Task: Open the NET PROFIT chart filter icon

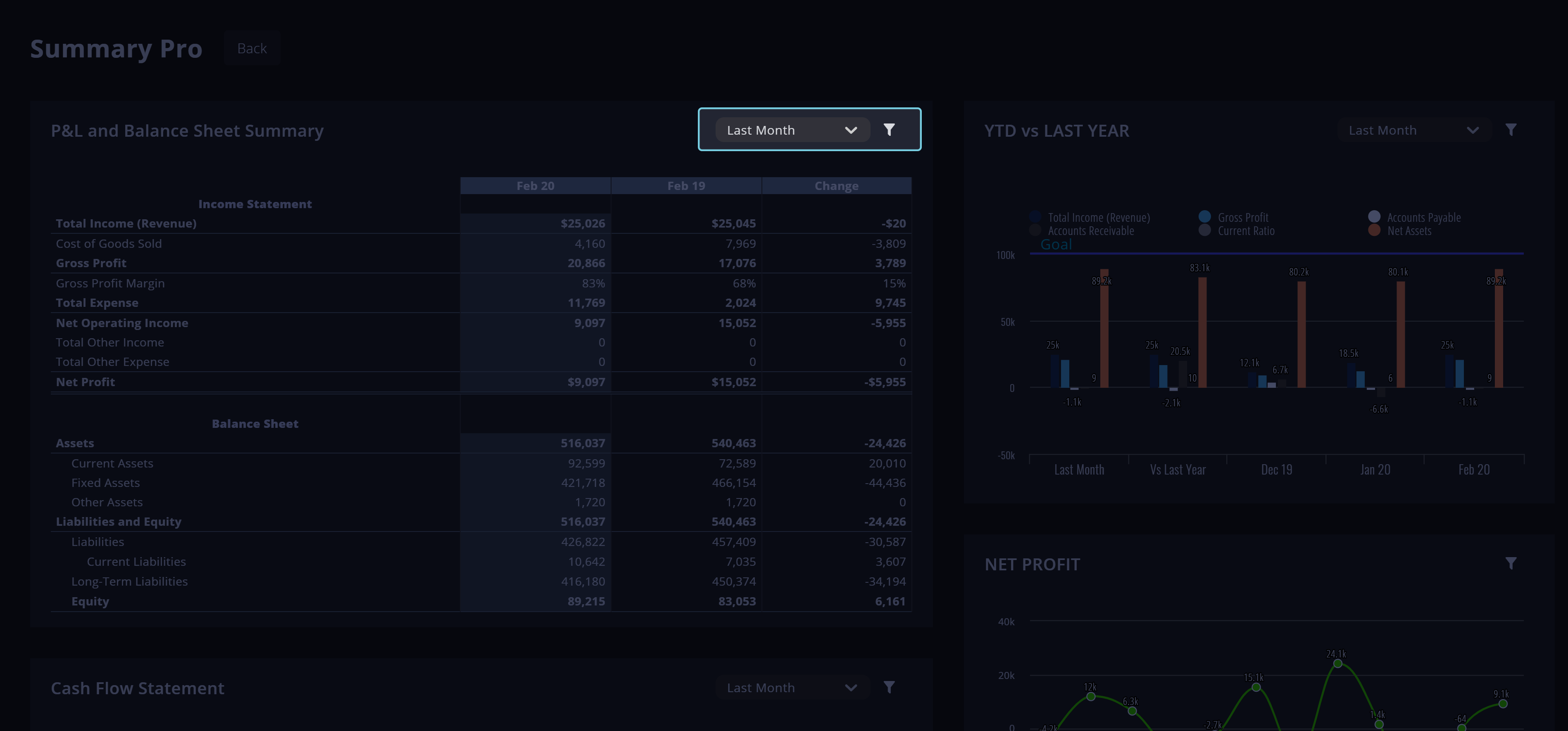Action: point(1511,563)
